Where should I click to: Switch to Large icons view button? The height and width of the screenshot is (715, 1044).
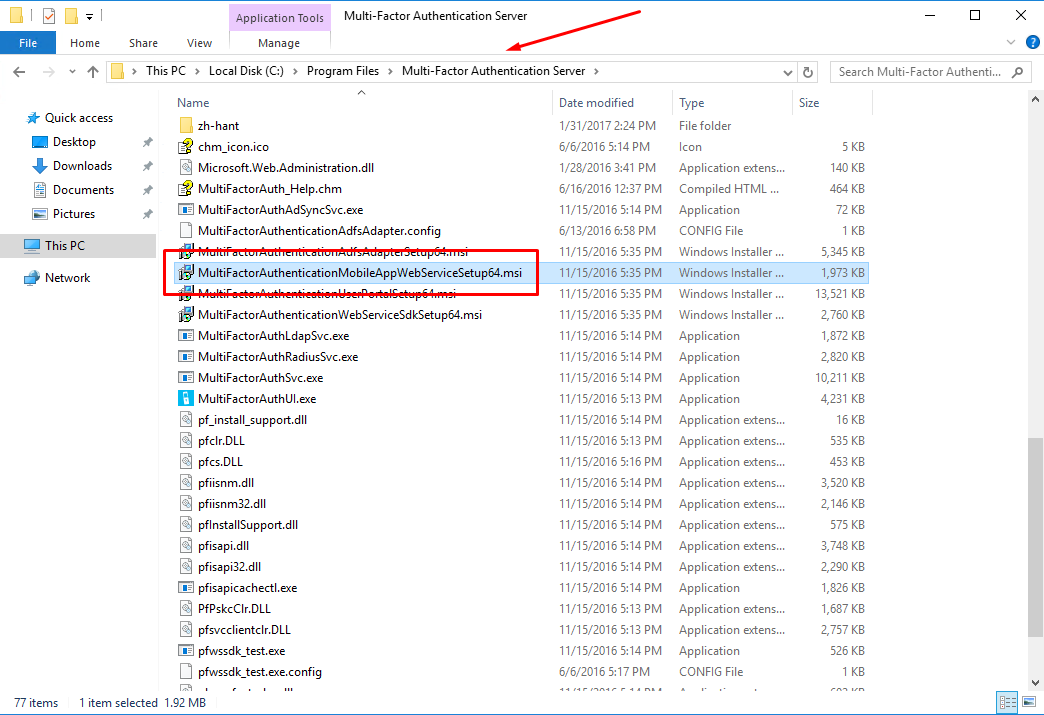(x=1029, y=702)
